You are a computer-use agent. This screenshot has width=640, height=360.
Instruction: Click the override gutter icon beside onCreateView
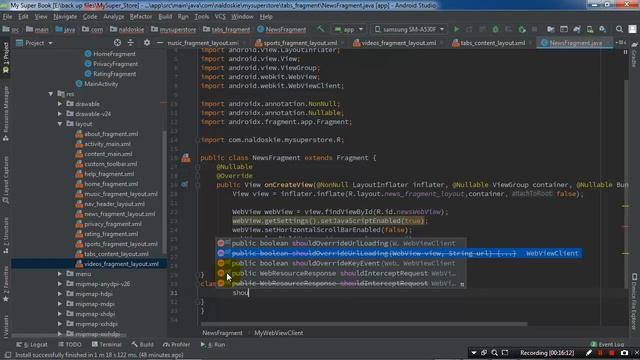click(x=185, y=184)
